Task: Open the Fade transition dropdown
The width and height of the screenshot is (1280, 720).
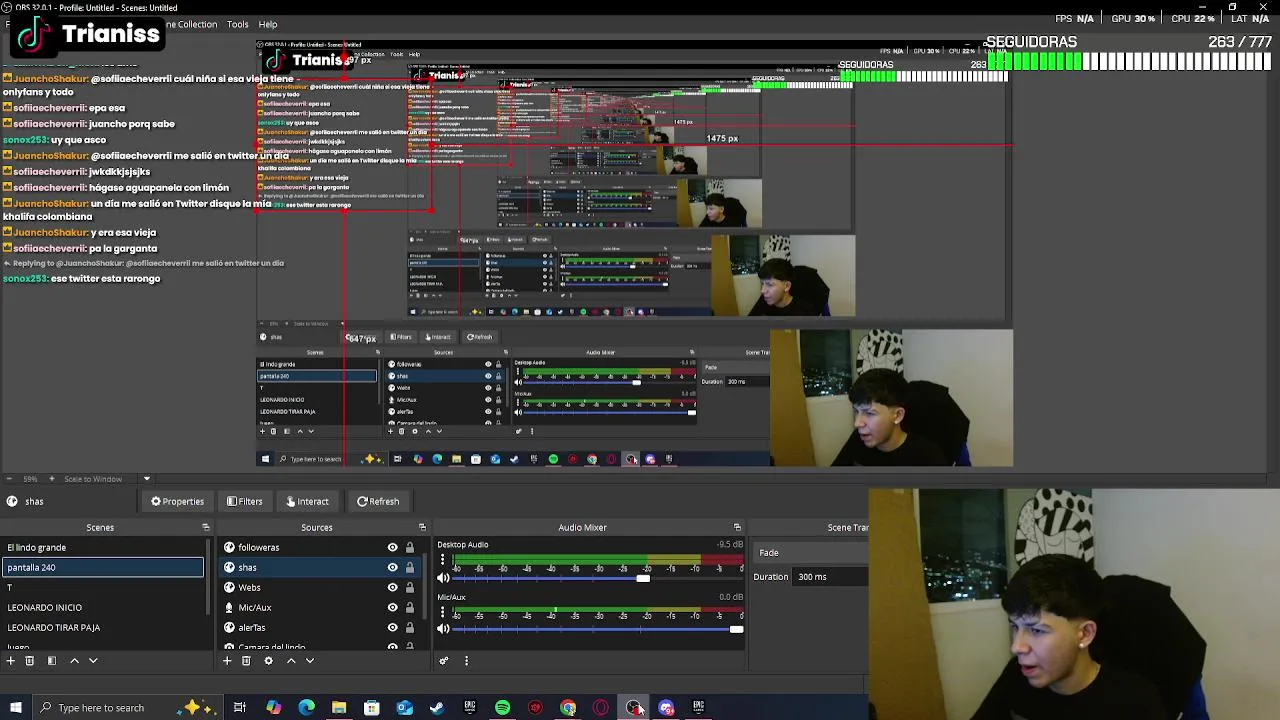Action: [x=810, y=552]
